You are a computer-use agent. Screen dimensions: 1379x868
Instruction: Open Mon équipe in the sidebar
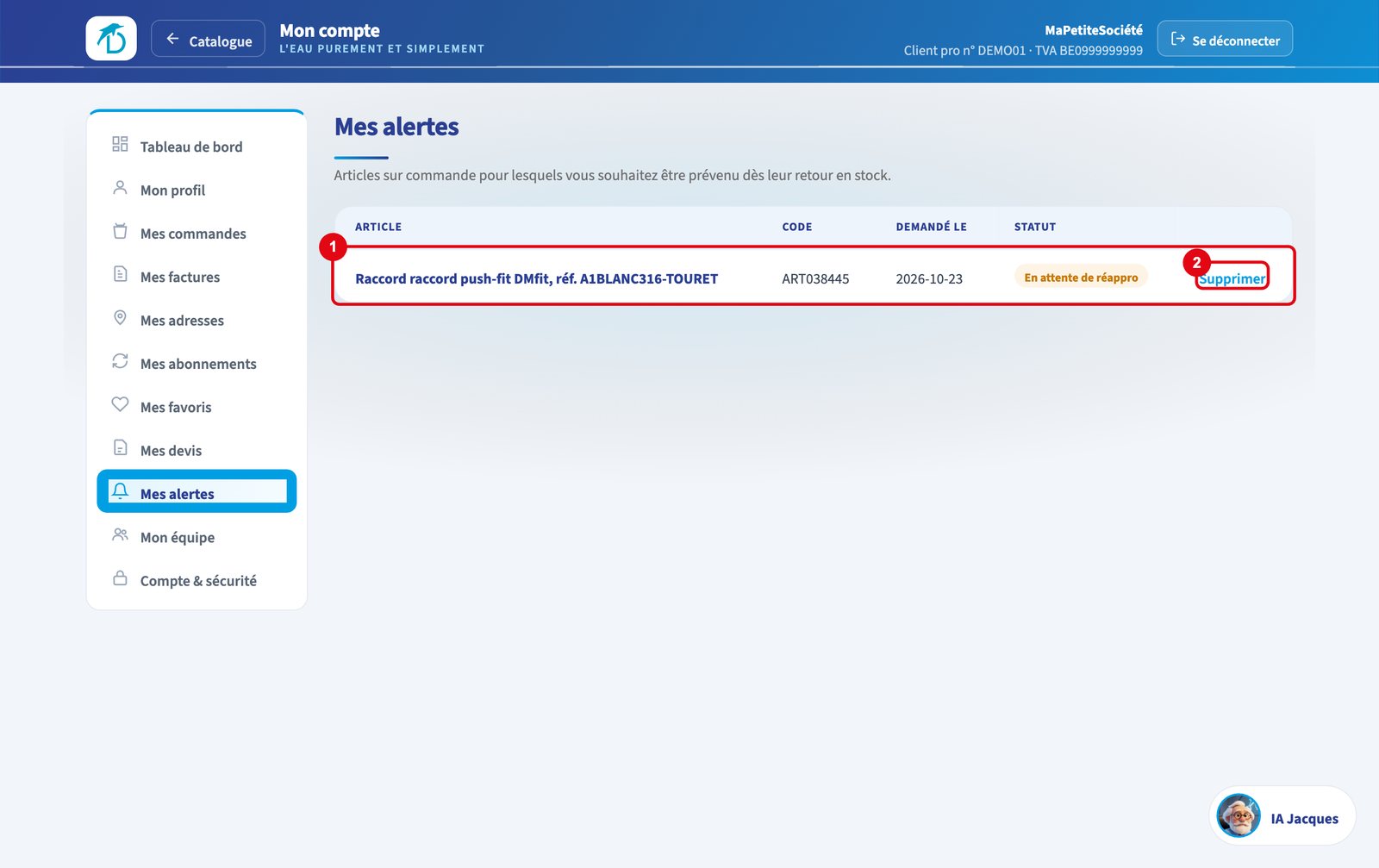(197, 537)
